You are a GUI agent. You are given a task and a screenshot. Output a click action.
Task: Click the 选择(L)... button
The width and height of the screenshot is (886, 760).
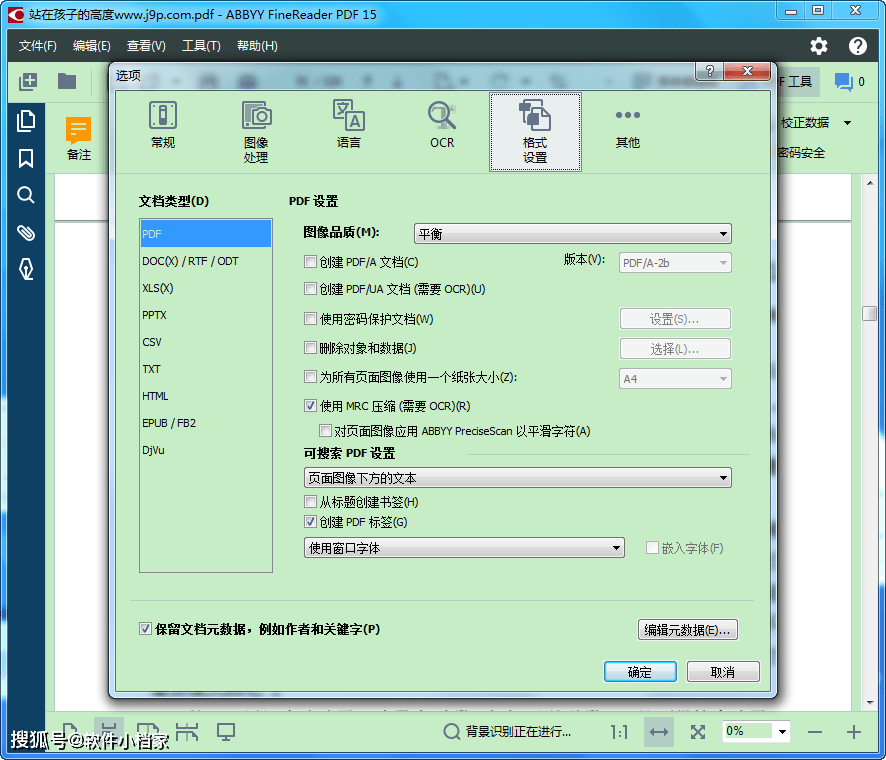(675, 349)
